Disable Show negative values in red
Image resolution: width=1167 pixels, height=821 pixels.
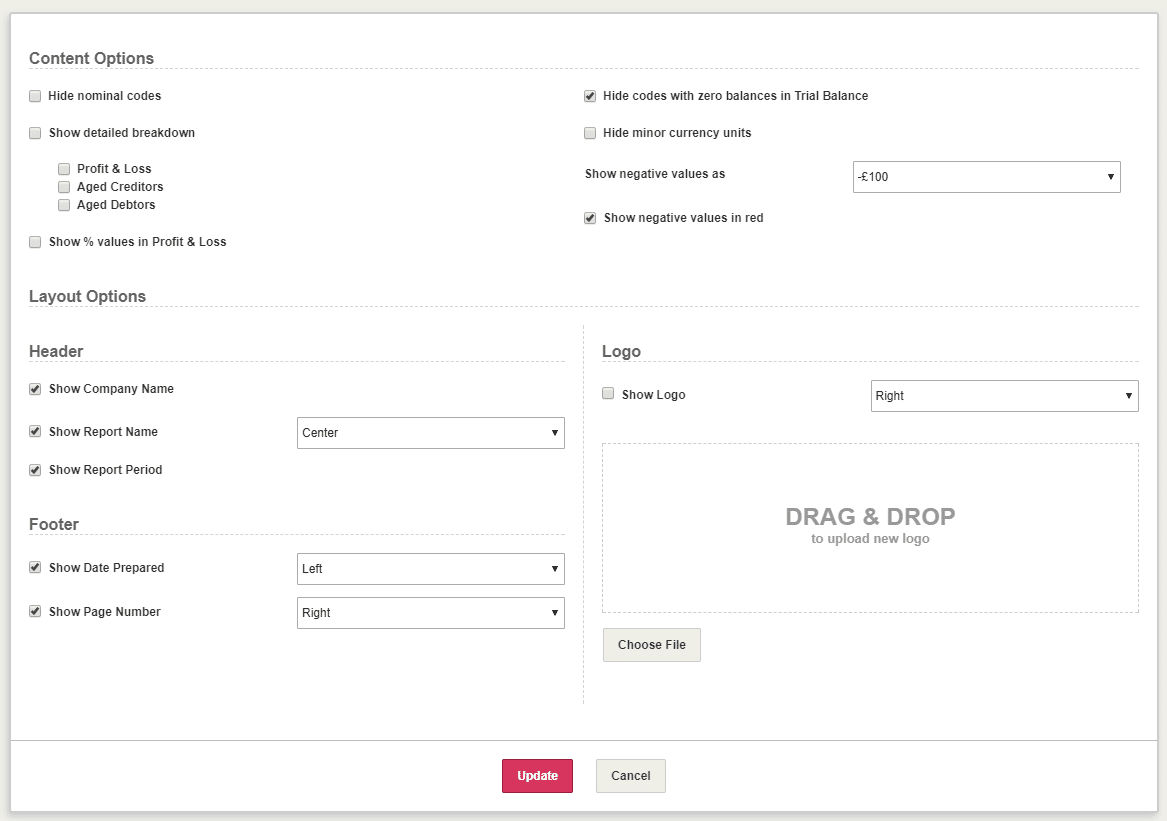[590, 218]
